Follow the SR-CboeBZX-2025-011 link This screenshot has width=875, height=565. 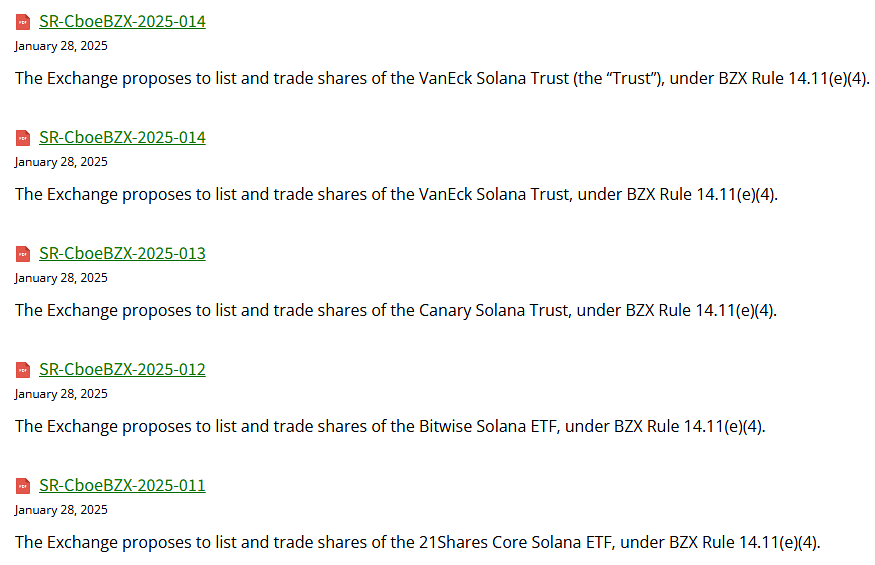pyautogui.click(x=122, y=486)
